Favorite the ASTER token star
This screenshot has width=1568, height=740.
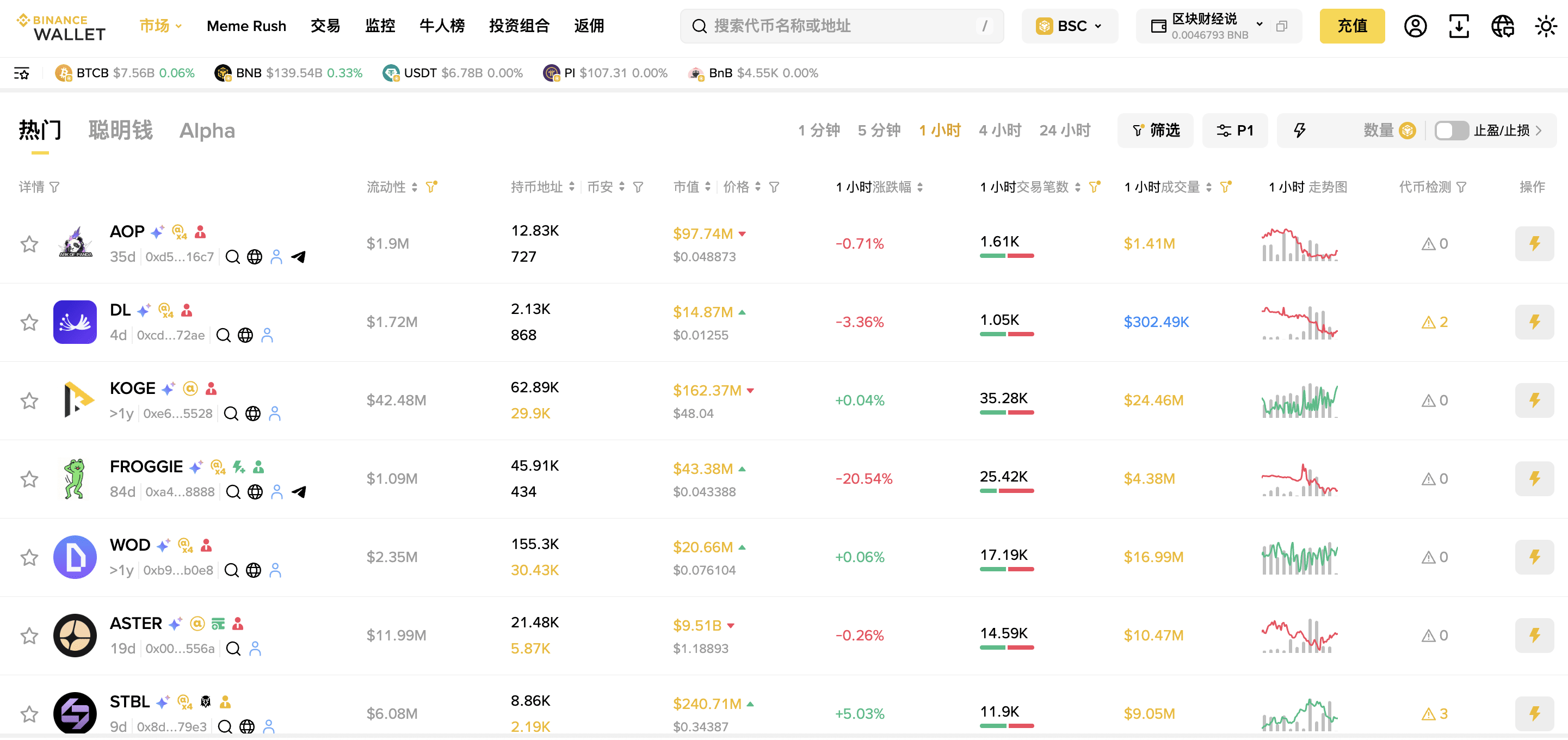pos(29,636)
